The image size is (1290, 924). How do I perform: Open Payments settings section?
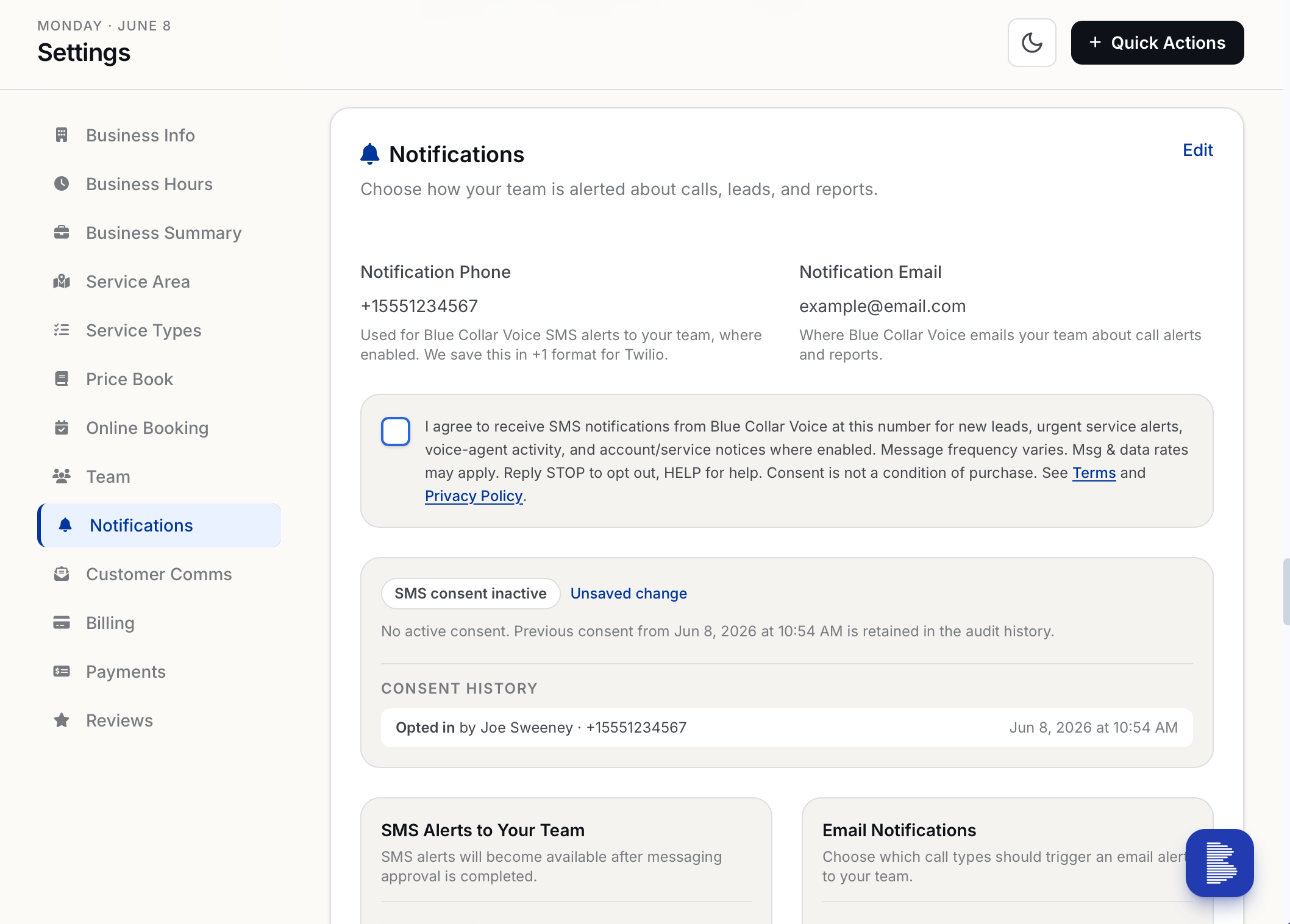[159, 672]
